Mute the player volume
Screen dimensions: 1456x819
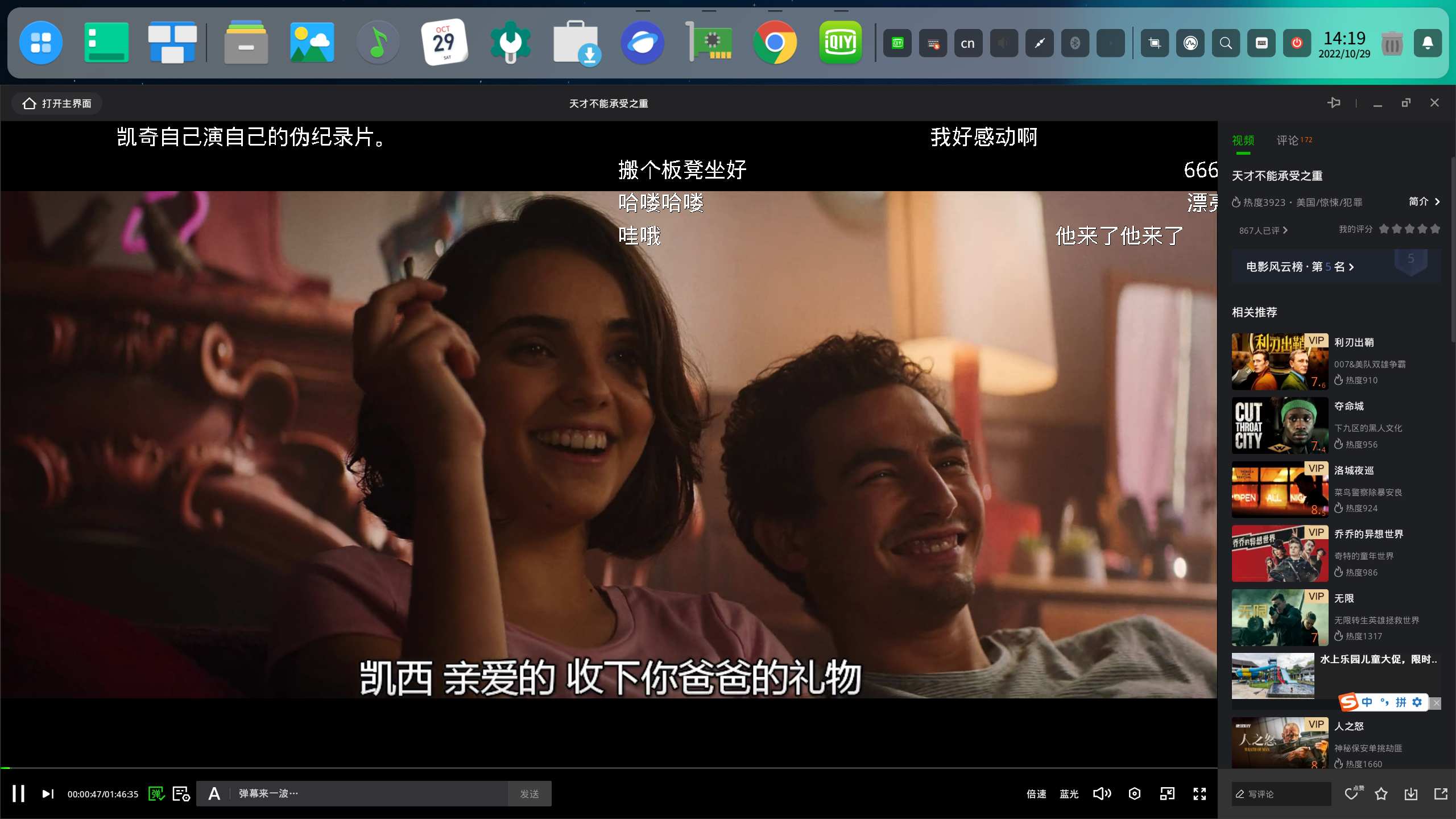coord(1102,793)
